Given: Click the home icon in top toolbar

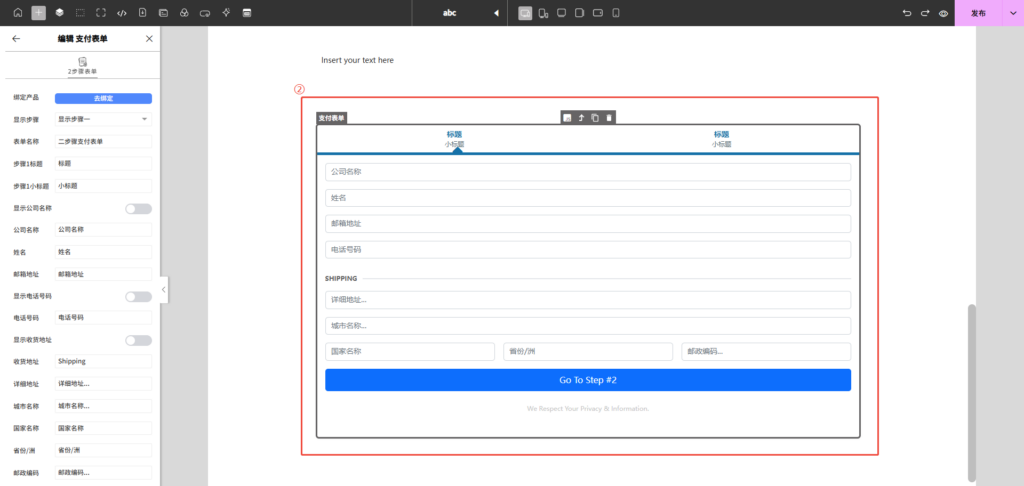Looking at the screenshot, I should [x=17, y=13].
